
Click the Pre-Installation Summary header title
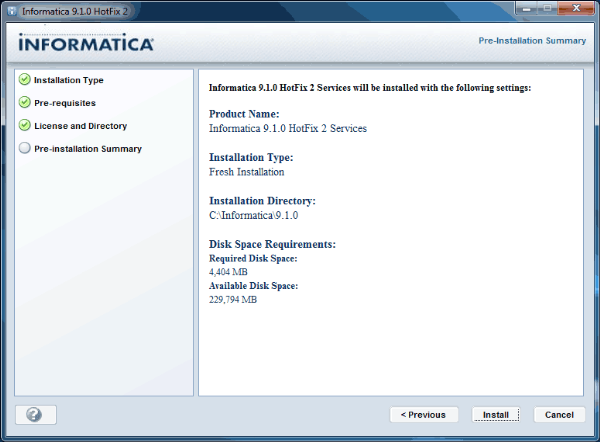point(532,41)
